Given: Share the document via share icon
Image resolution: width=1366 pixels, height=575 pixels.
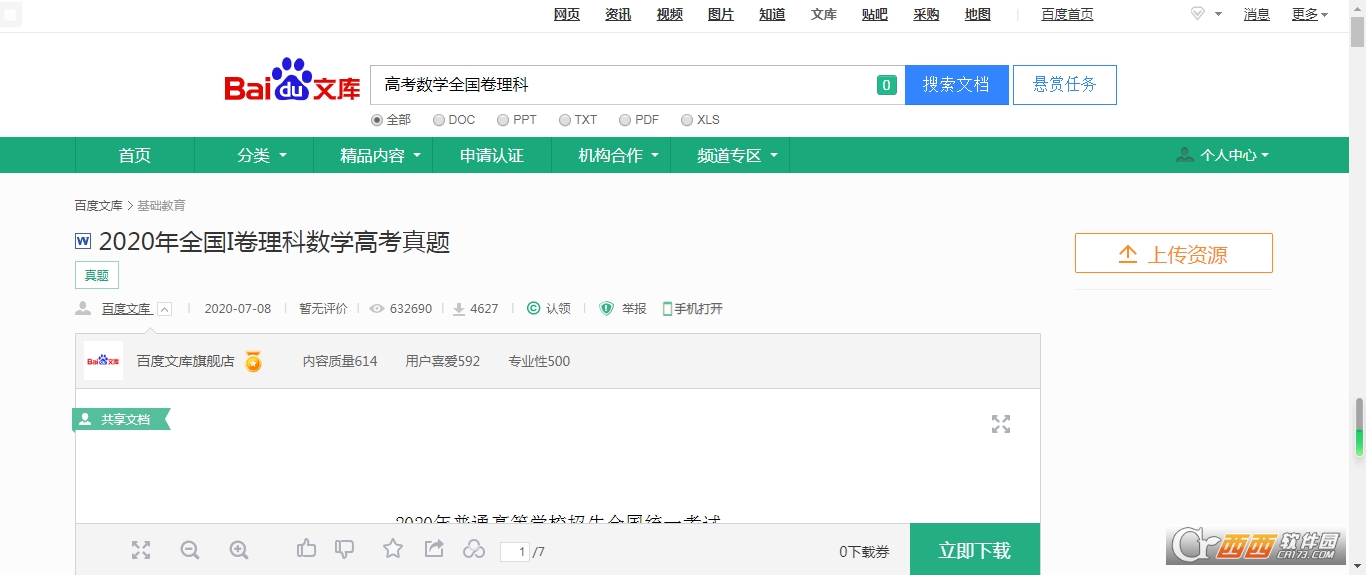Looking at the screenshot, I should tap(434, 548).
